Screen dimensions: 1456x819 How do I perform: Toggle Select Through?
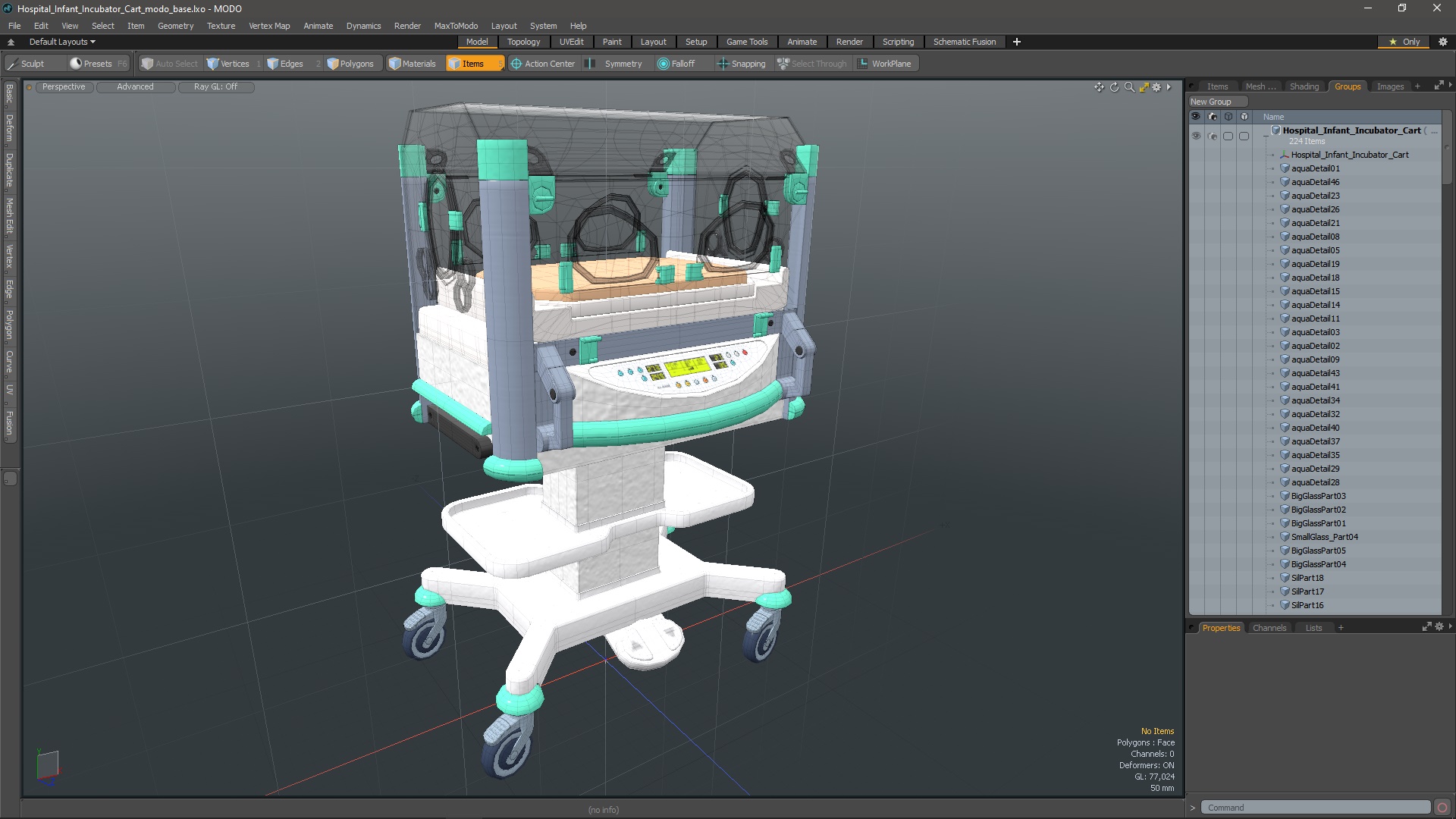(812, 64)
